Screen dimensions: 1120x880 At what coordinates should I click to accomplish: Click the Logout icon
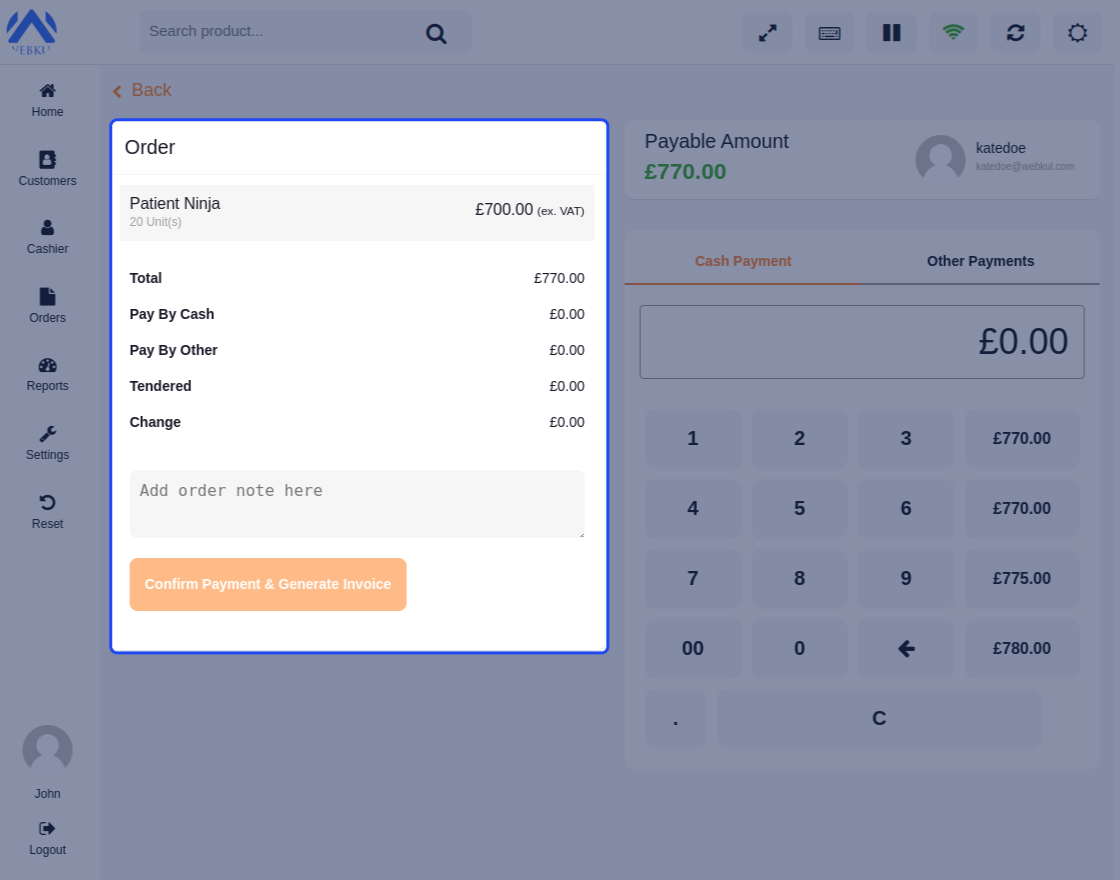tap(47, 835)
